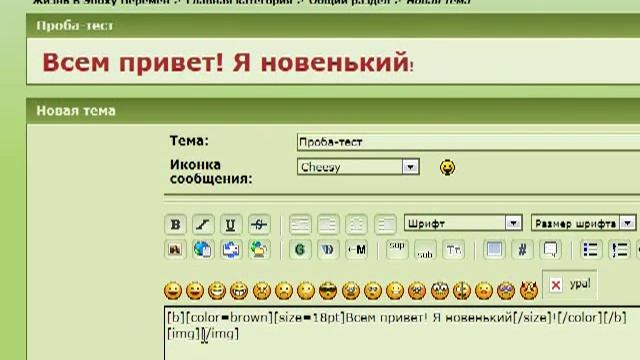Insert the crying smiley next to the evil one
The height and width of the screenshot is (360, 640).
506,291
